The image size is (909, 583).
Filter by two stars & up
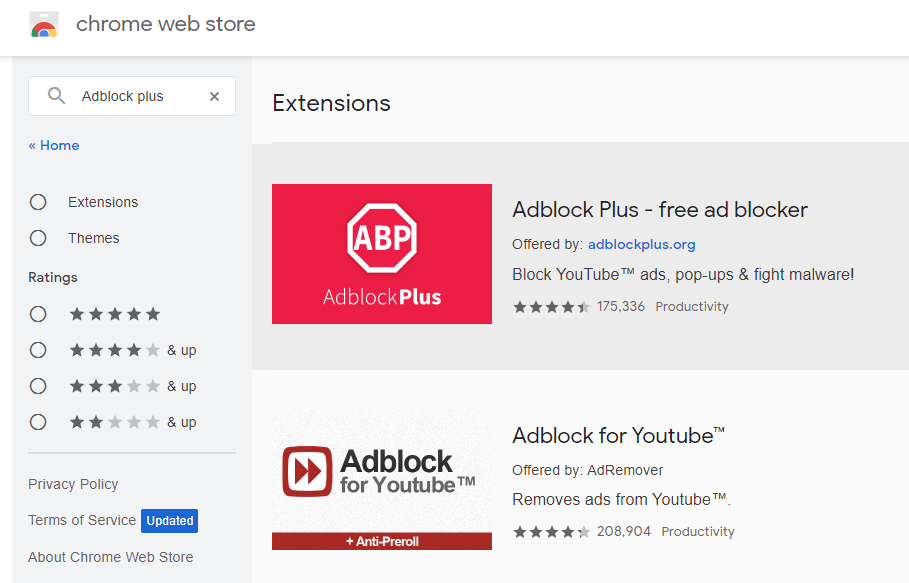click(x=38, y=422)
